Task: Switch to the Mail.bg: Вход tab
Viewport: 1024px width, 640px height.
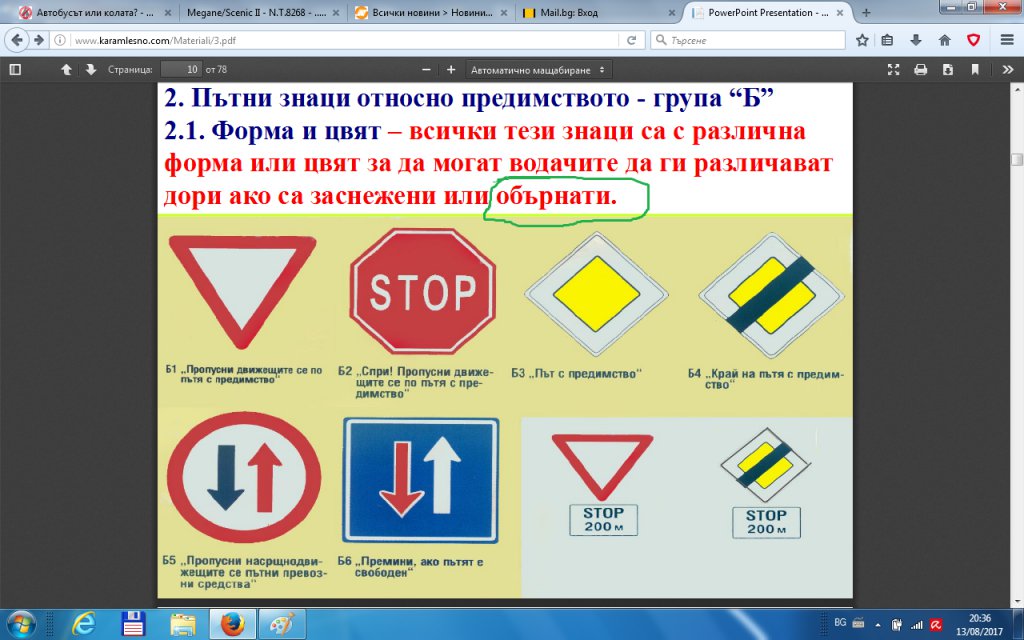Action: 599,12
